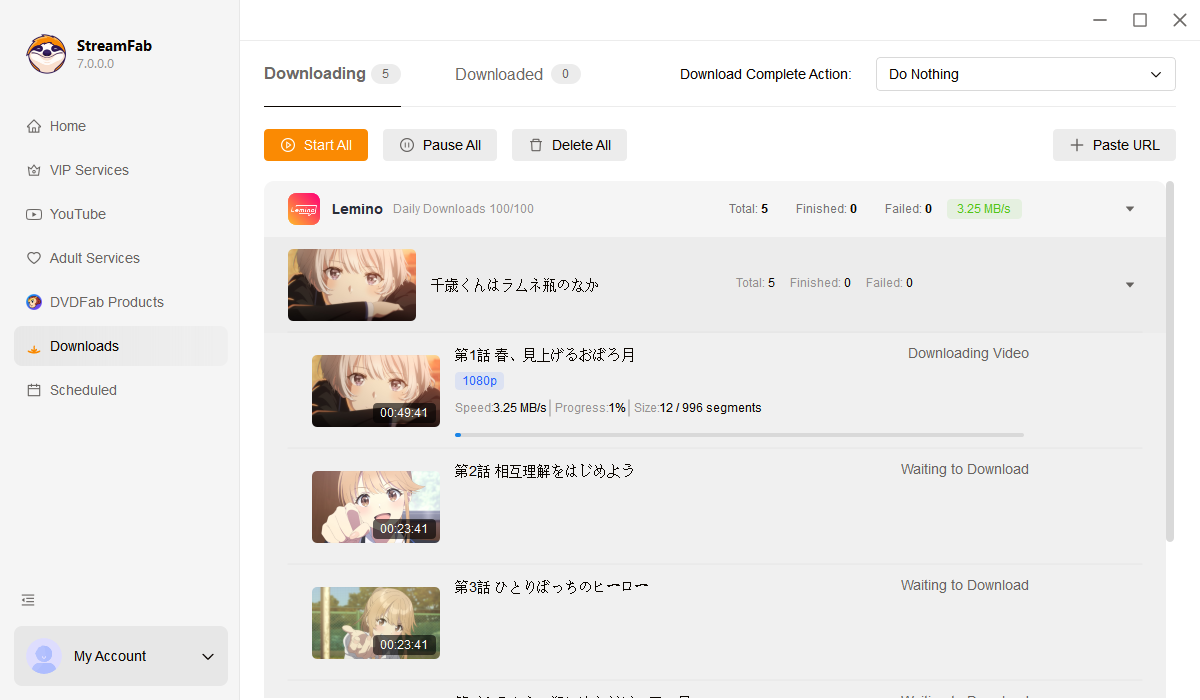Click Delete All to clear the queue
Viewport: 1200px width, 700px height.
click(569, 145)
